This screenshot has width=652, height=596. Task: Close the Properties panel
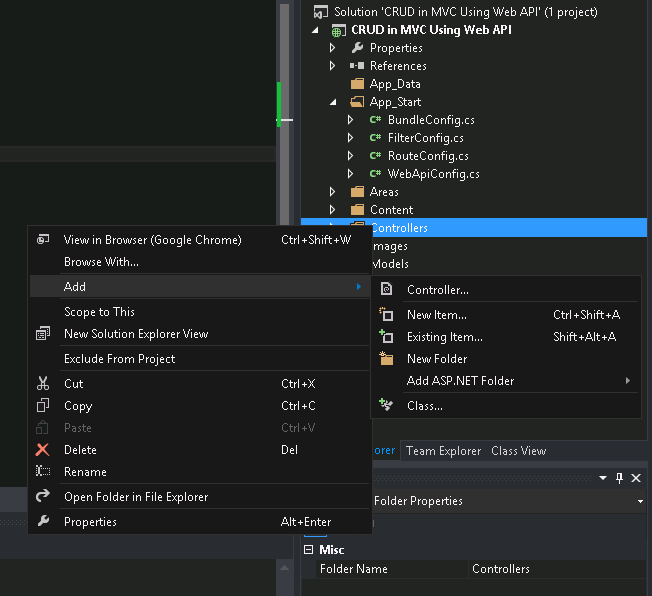[x=636, y=478]
